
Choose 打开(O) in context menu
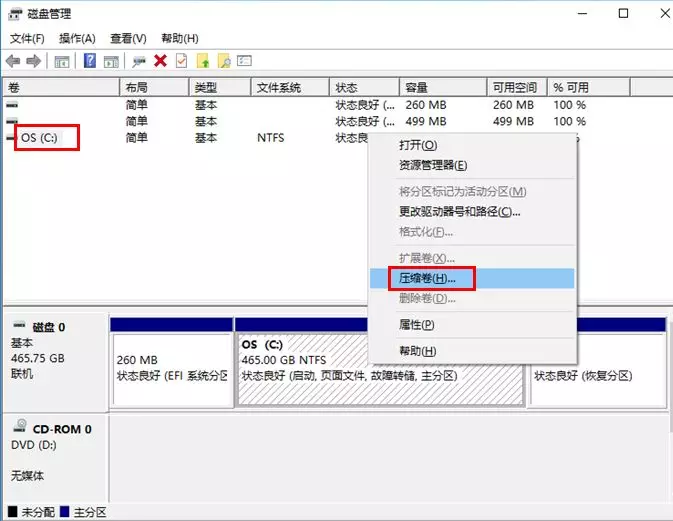click(x=472, y=145)
